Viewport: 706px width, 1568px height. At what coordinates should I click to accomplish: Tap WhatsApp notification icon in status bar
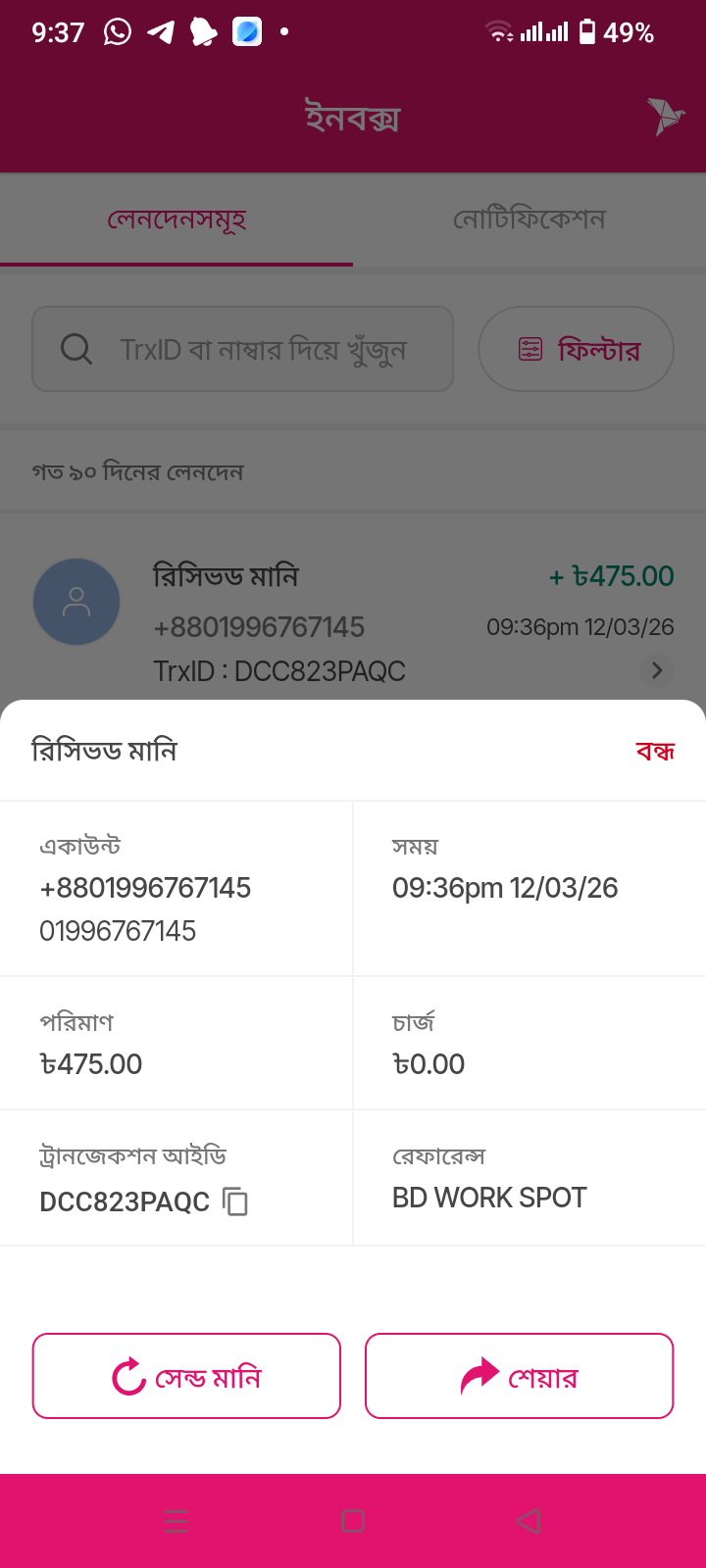pos(118,32)
